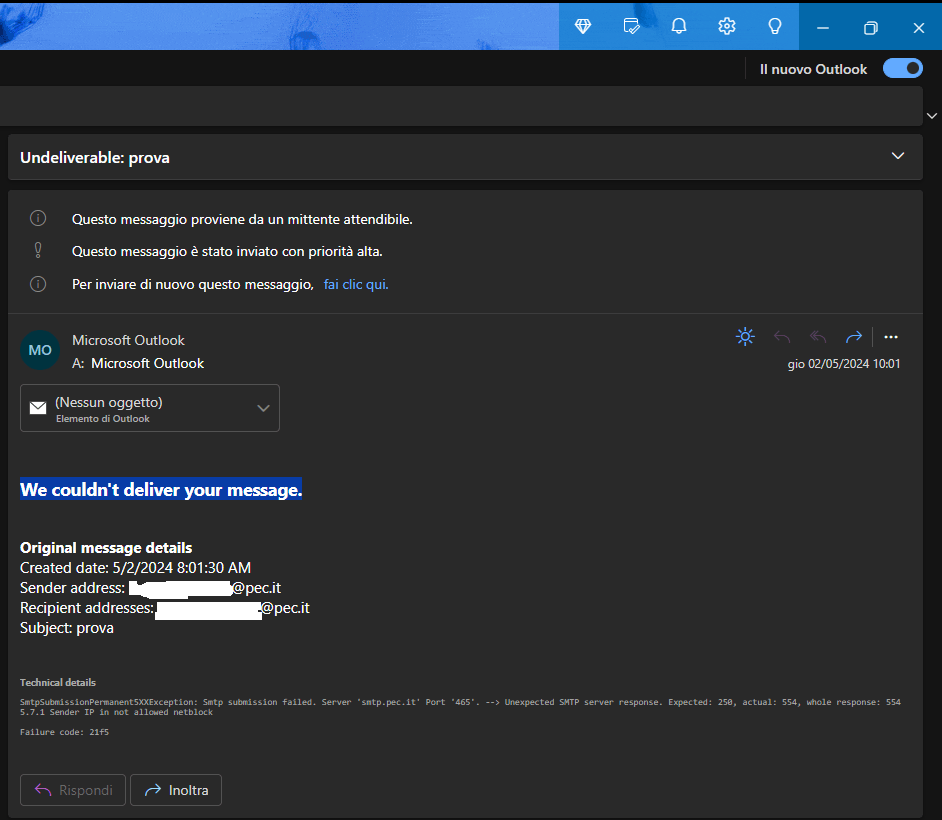Click the high priority exclamation icon
The width and height of the screenshot is (942, 820).
38,250
